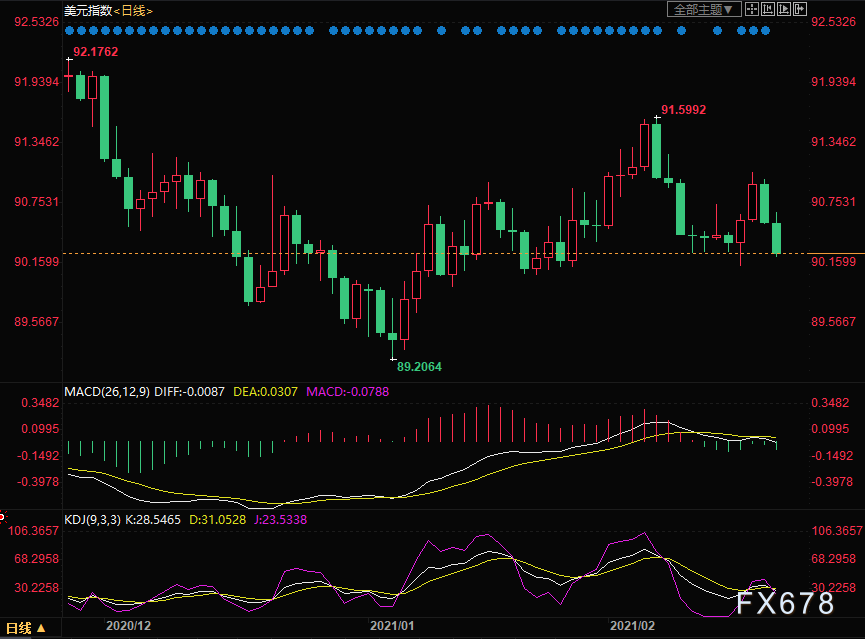This screenshot has height=639, width=865.
Task: Open the 全部主题 theme dropdown
Action: 704,9
